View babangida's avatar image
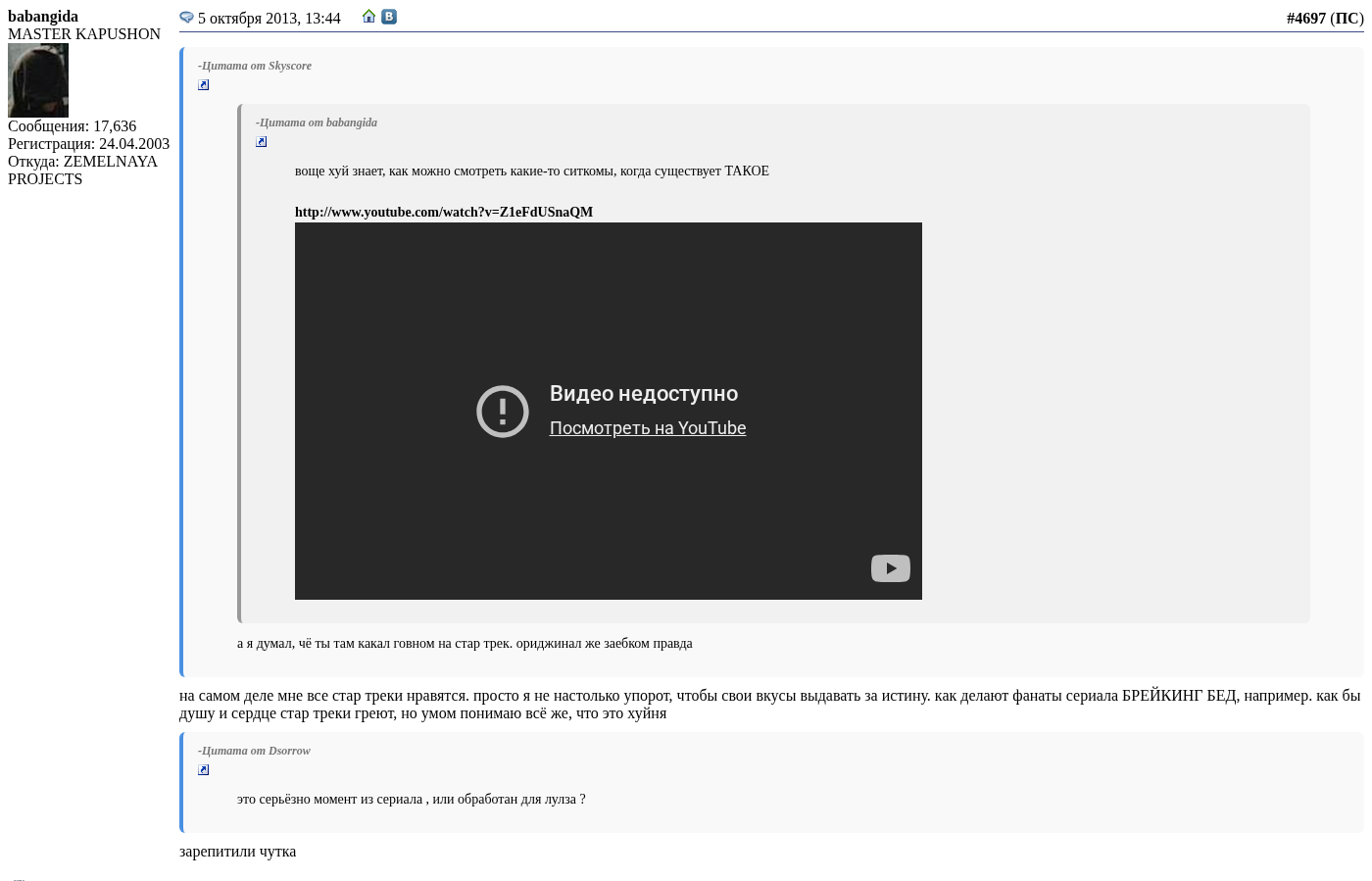 pyautogui.click(x=38, y=80)
